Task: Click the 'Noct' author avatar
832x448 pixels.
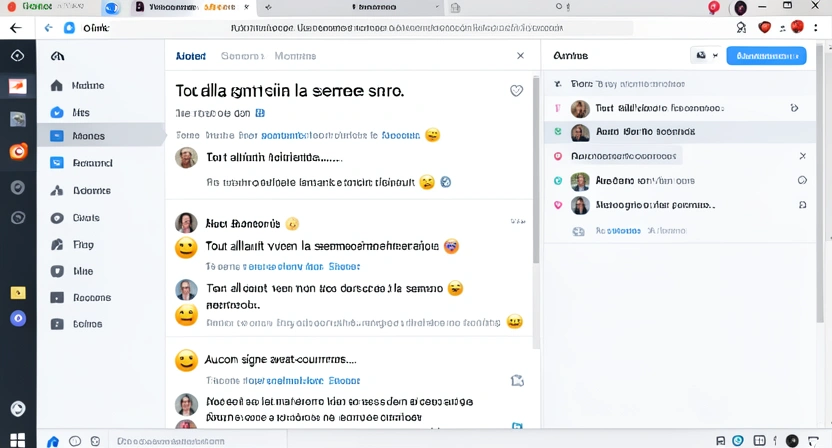Action: click(x=186, y=223)
